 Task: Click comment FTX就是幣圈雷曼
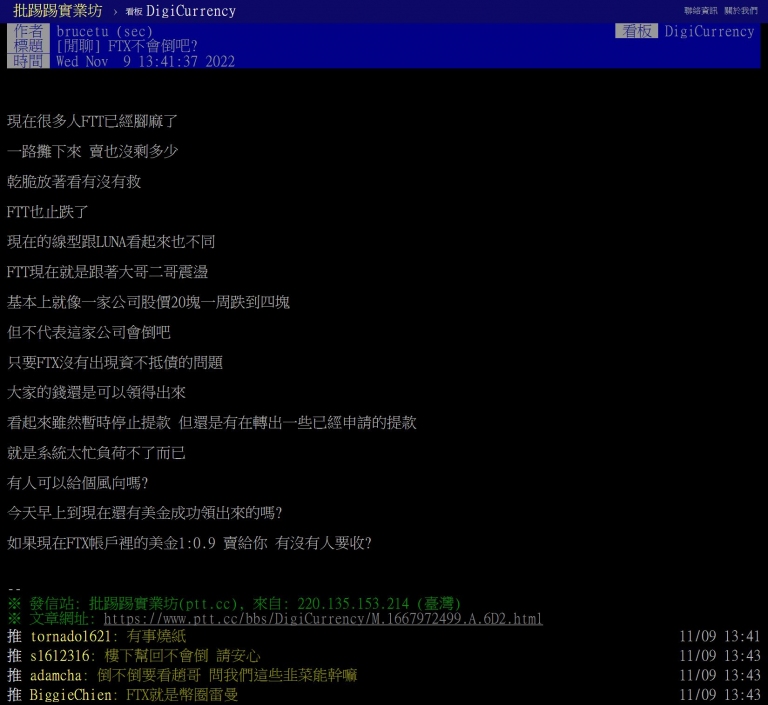pyautogui.click(x=182, y=695)
